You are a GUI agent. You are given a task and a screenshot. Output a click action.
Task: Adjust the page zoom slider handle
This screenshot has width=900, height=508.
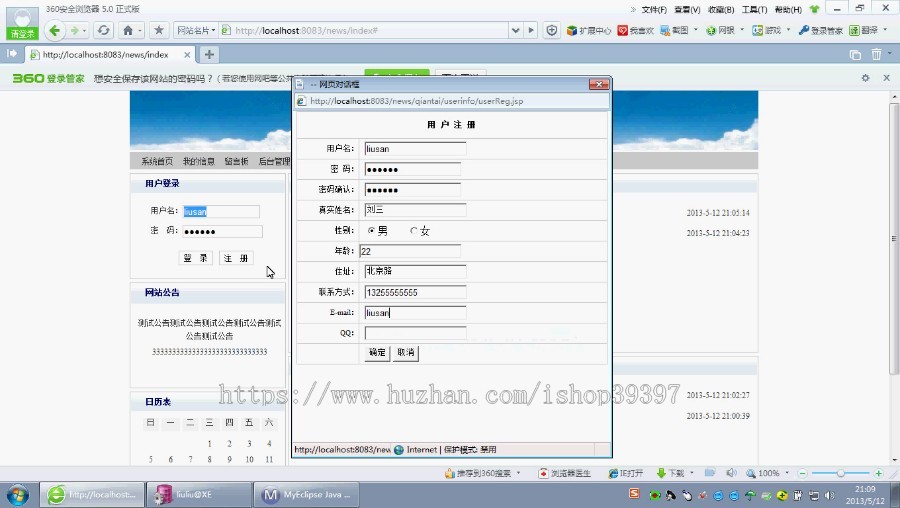840,473
